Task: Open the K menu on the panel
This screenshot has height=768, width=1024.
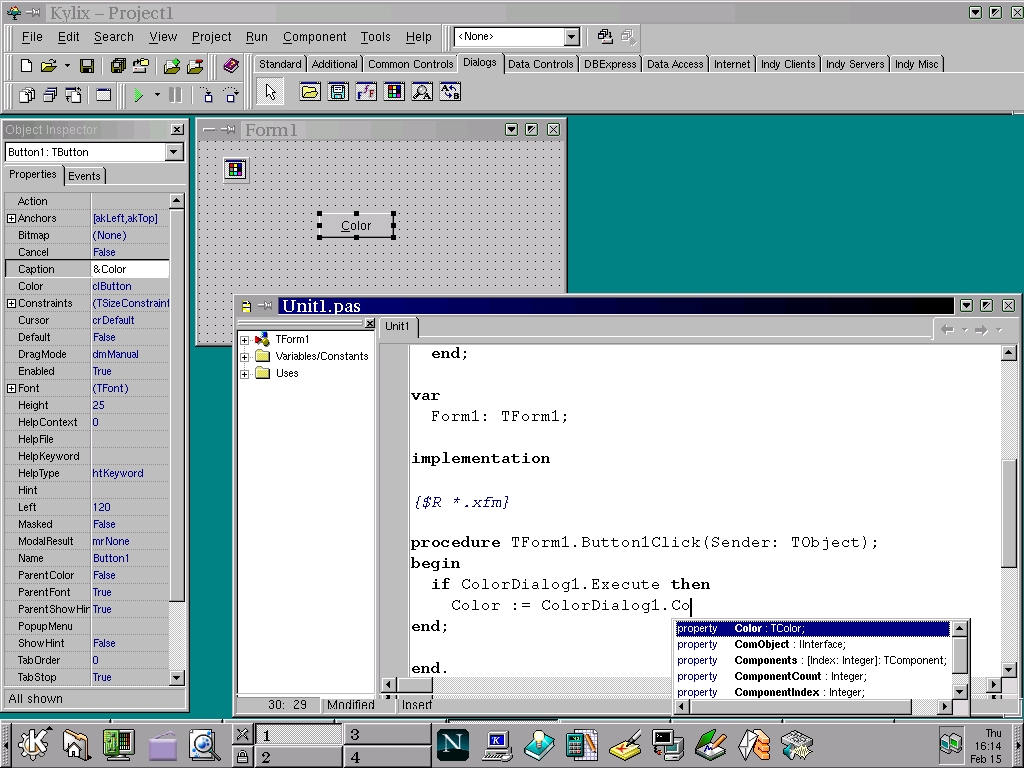Action: [x=33, y=743]
